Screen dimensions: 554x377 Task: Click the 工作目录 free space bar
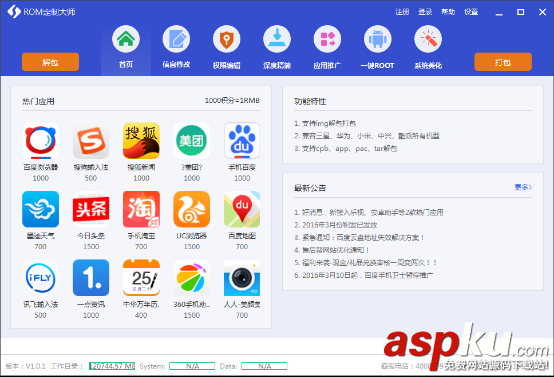click(x=112, y=366)
